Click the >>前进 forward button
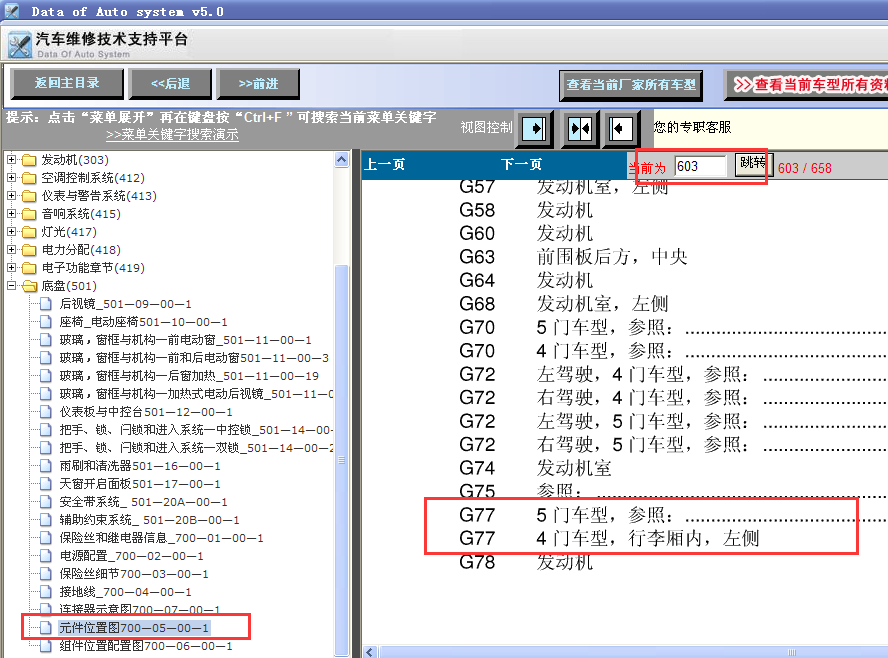Image resolution: width=888 pixels, height=658 pixels. pyautogui.click(x=258, y=84)
